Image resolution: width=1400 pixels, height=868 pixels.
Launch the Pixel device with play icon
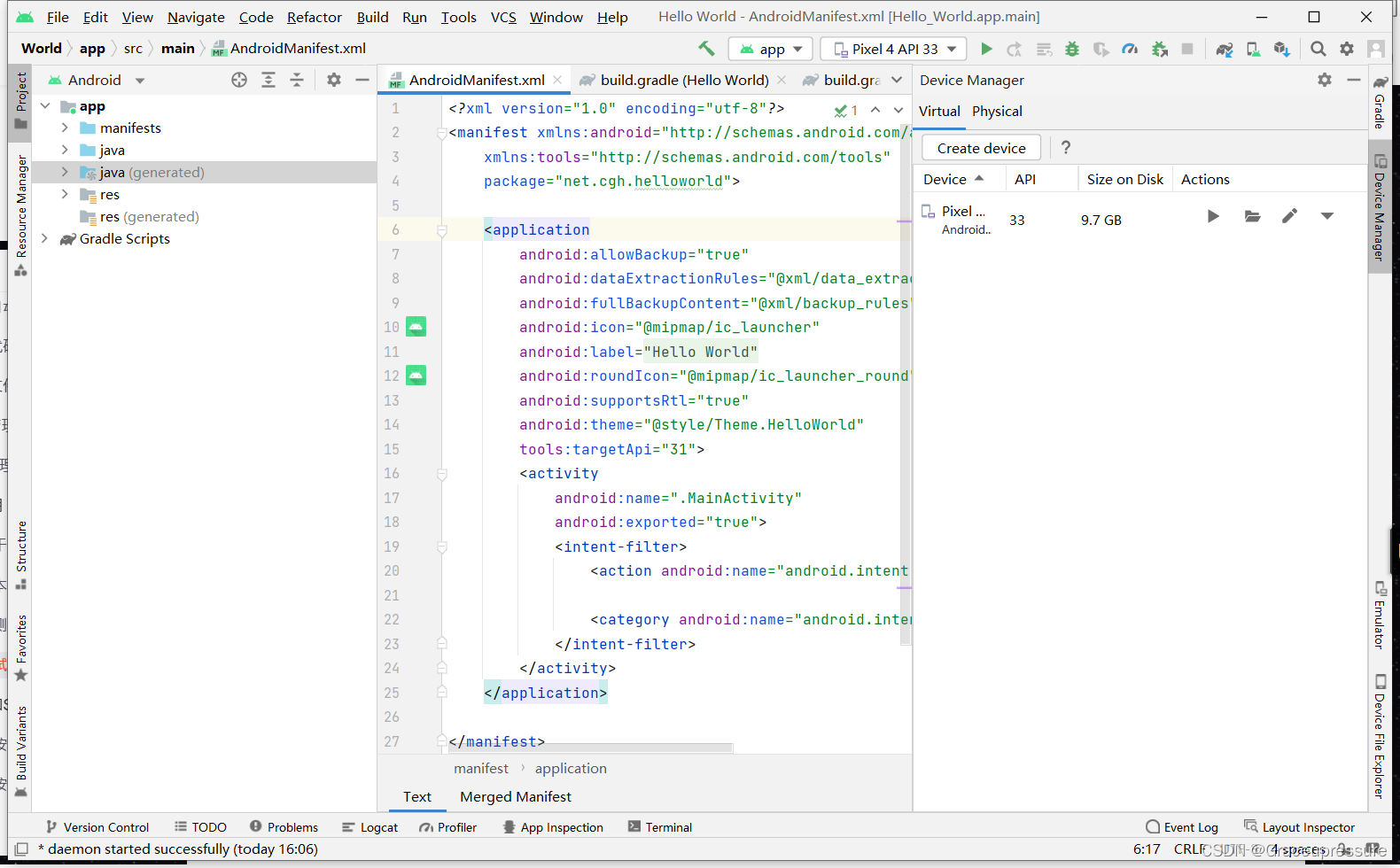pyautogui.click(x=1213, y=216)
